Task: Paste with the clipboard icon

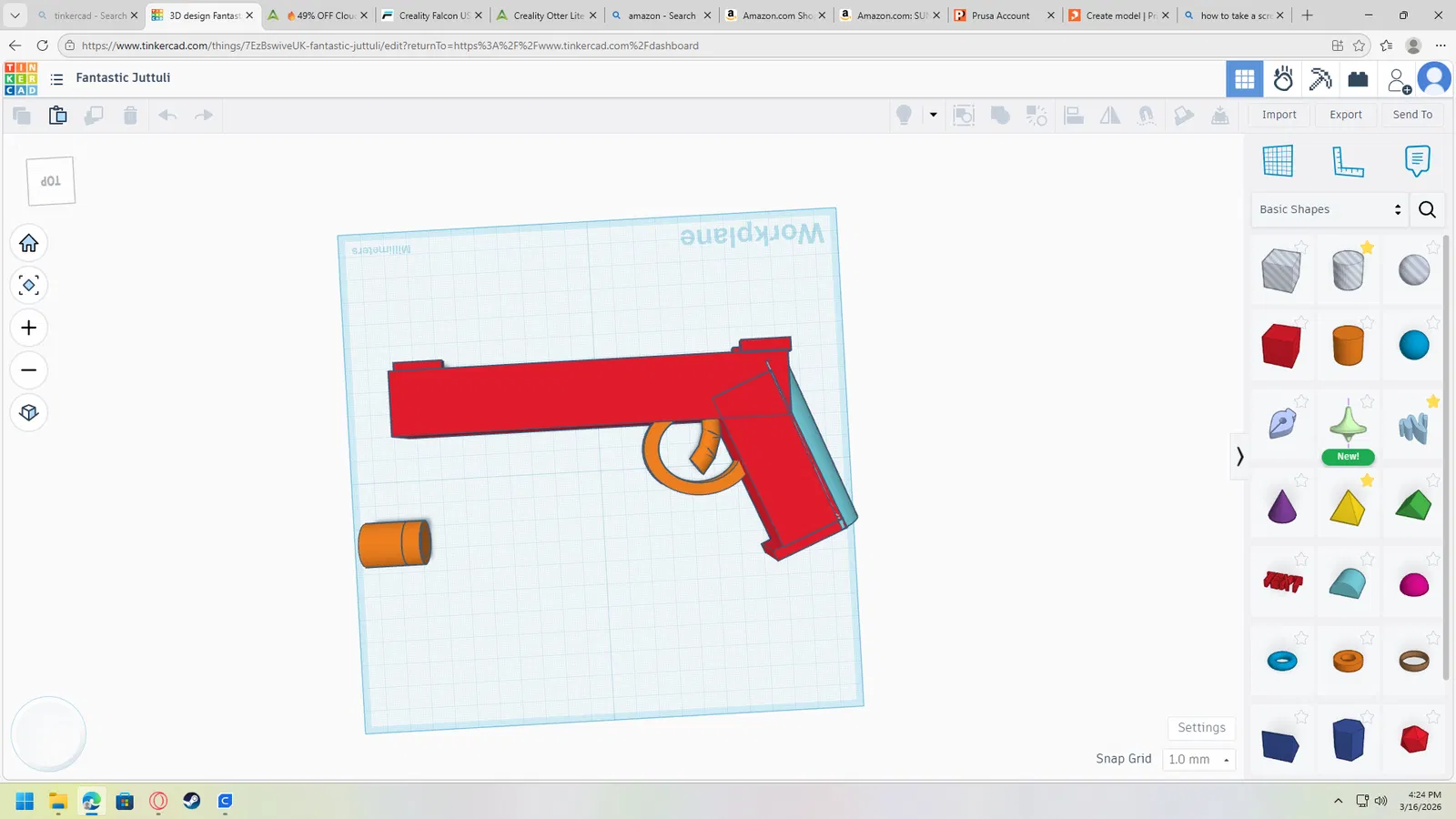Action: point(57,115)
